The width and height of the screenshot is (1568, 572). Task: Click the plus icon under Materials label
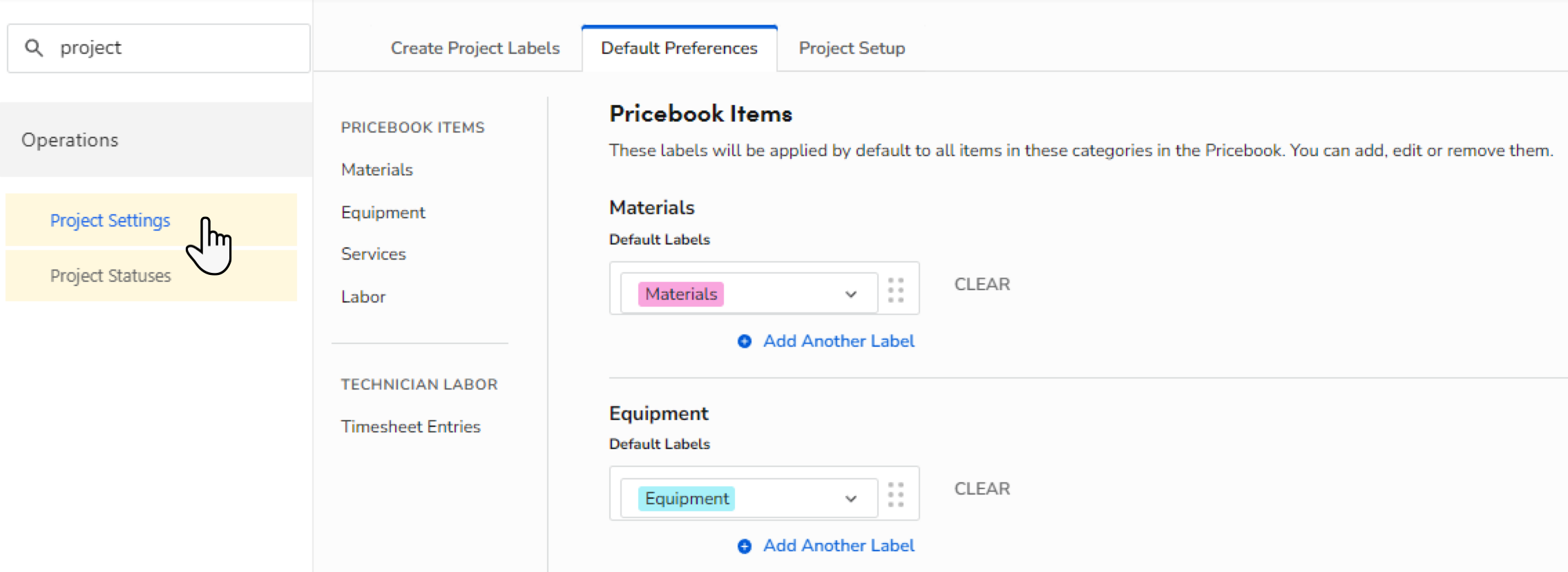pyautogui.click(x=745, y=341)
